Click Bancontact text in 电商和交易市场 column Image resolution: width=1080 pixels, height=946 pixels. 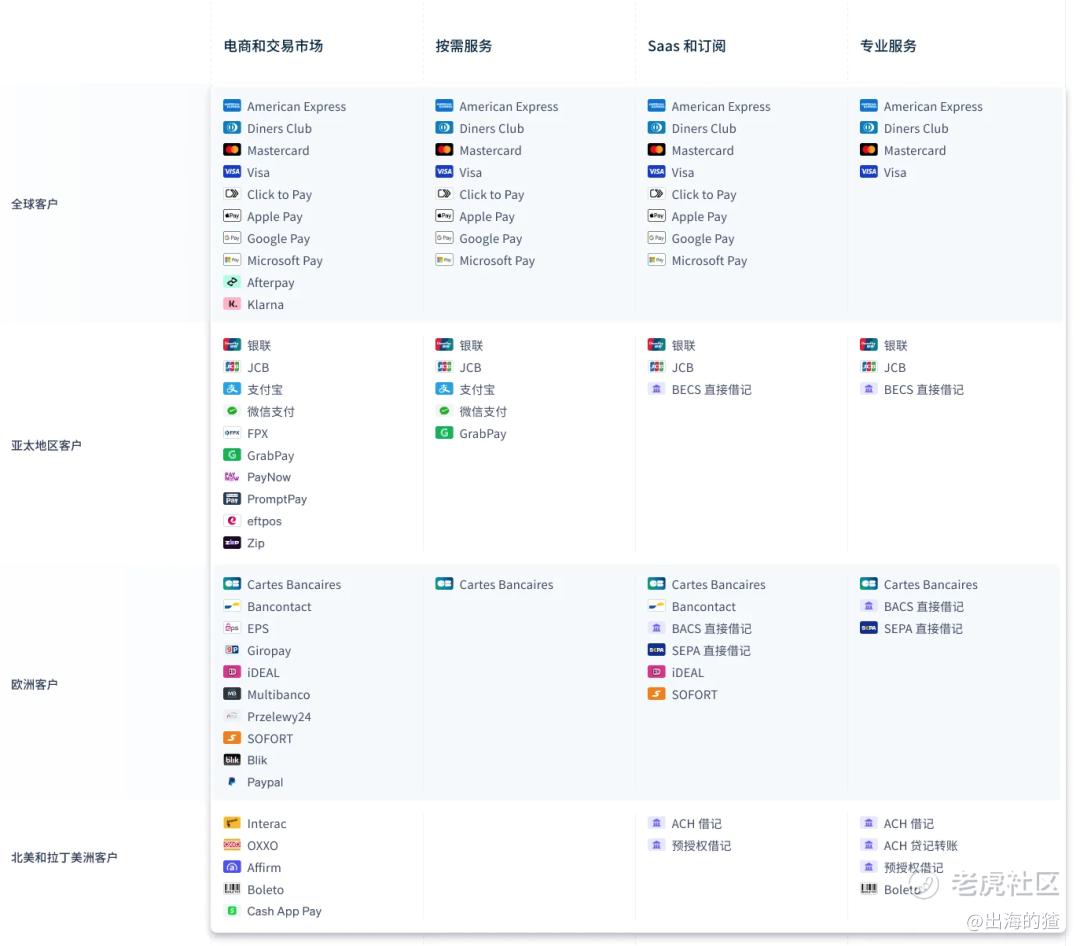[x=279, y=607]
